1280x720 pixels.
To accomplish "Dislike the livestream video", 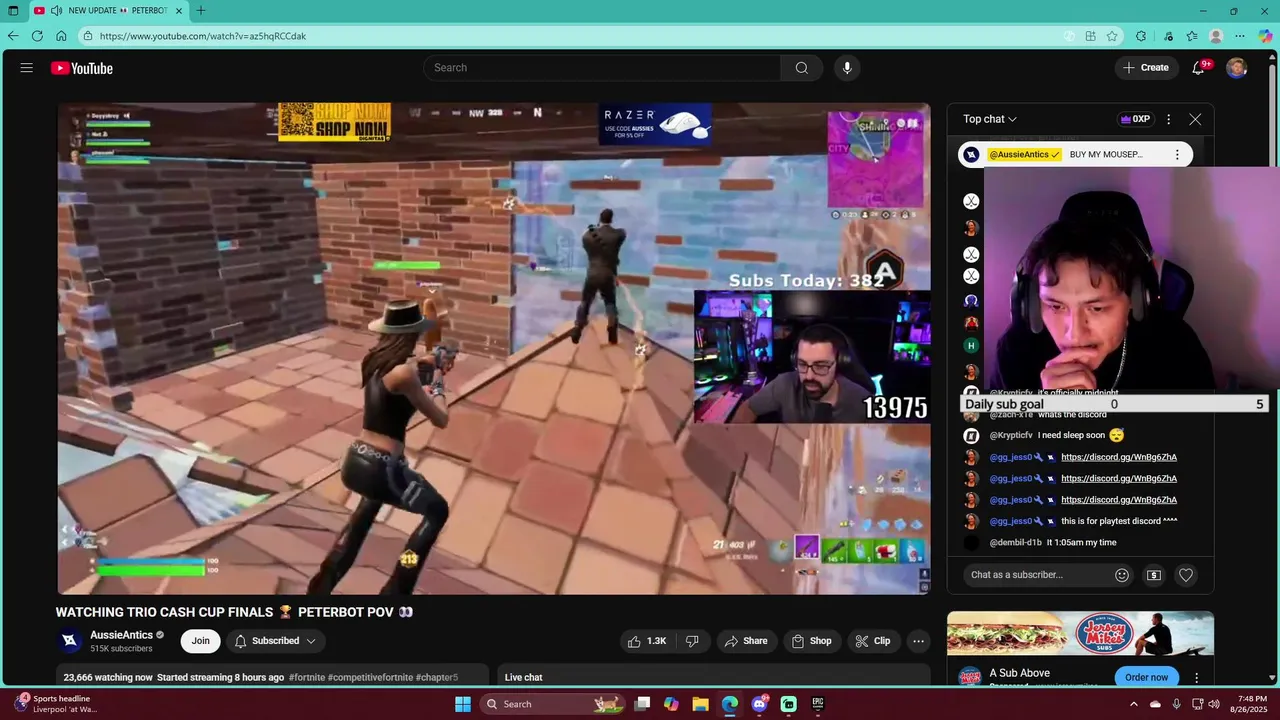I will (x=692, y=641).
